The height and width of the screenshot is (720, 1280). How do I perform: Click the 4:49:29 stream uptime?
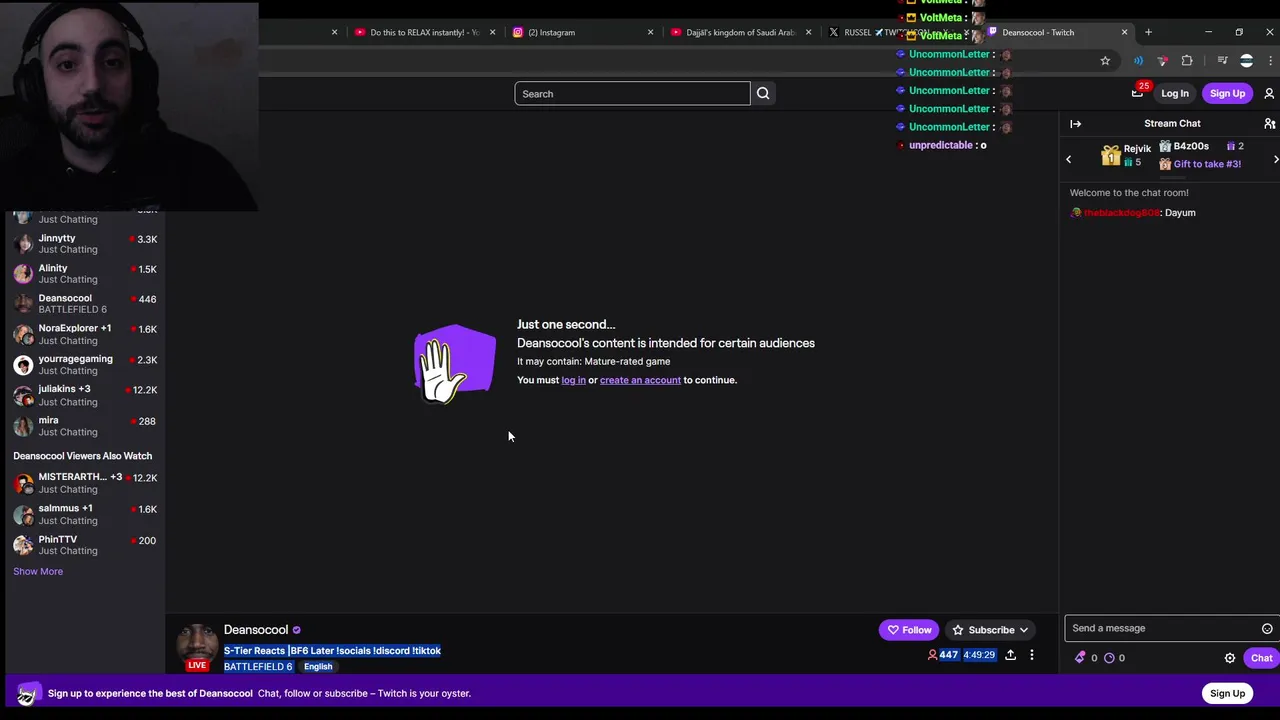point(979,655)
